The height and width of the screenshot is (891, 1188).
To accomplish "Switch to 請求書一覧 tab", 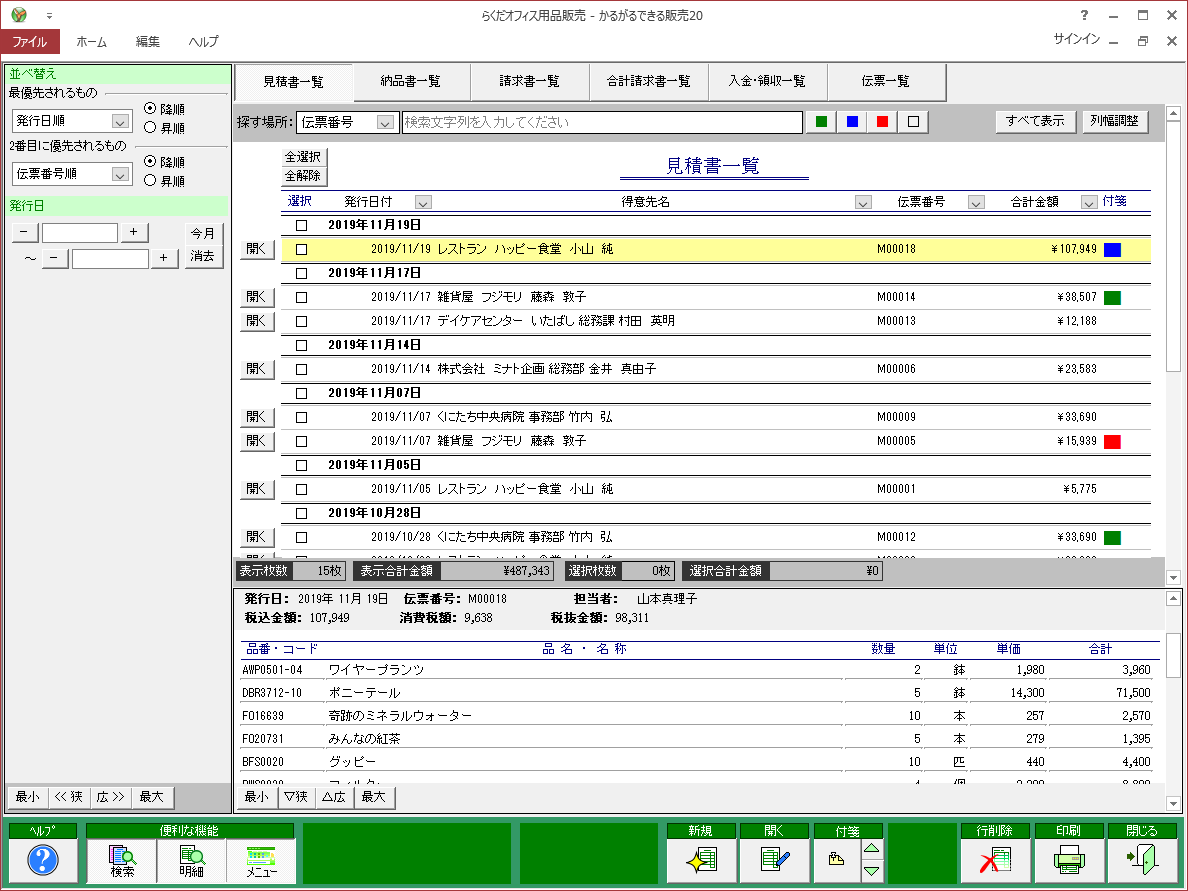I will pyautogui.click(x=530, y=82).
